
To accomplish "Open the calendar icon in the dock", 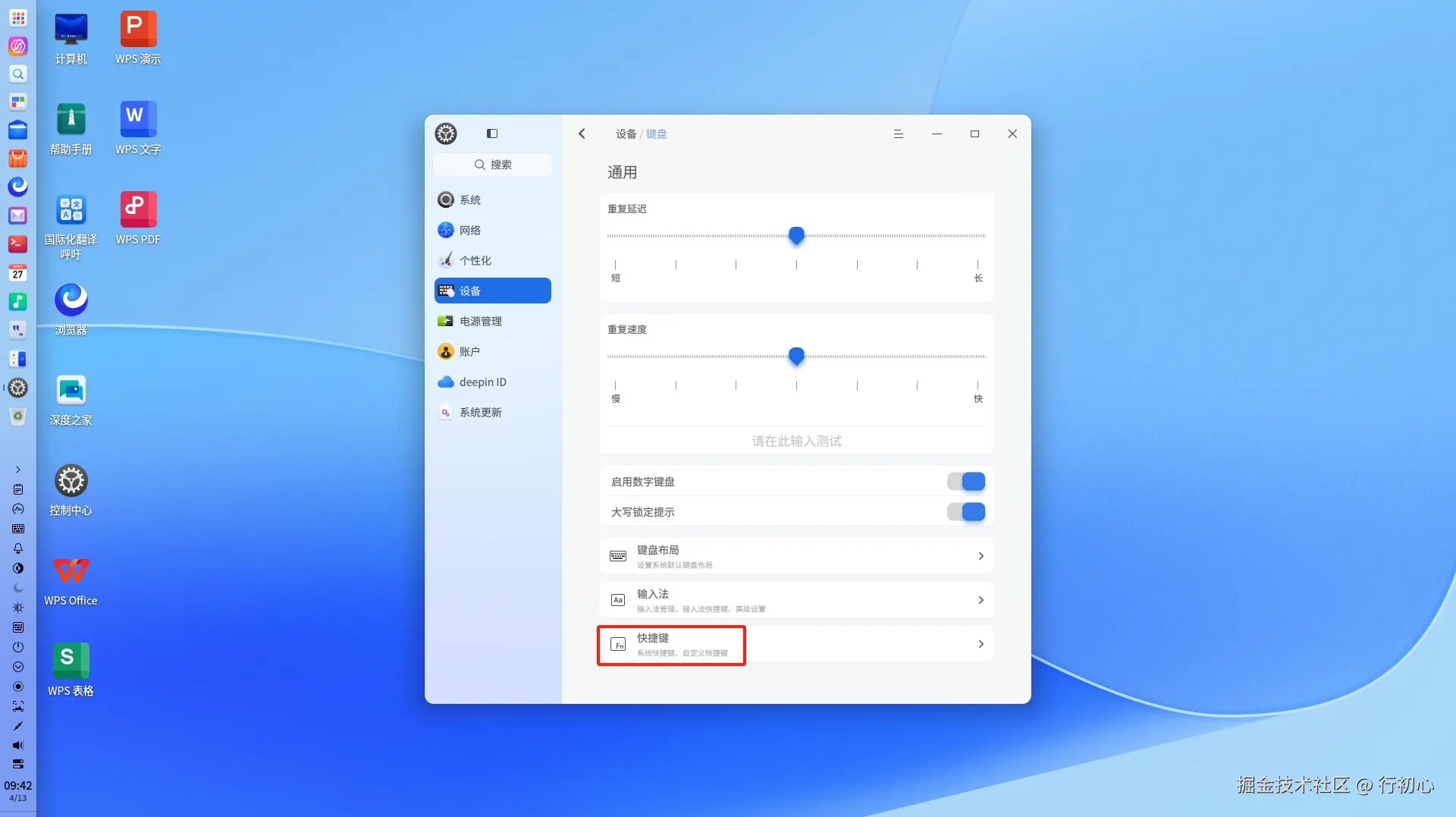I will (18, 273).
